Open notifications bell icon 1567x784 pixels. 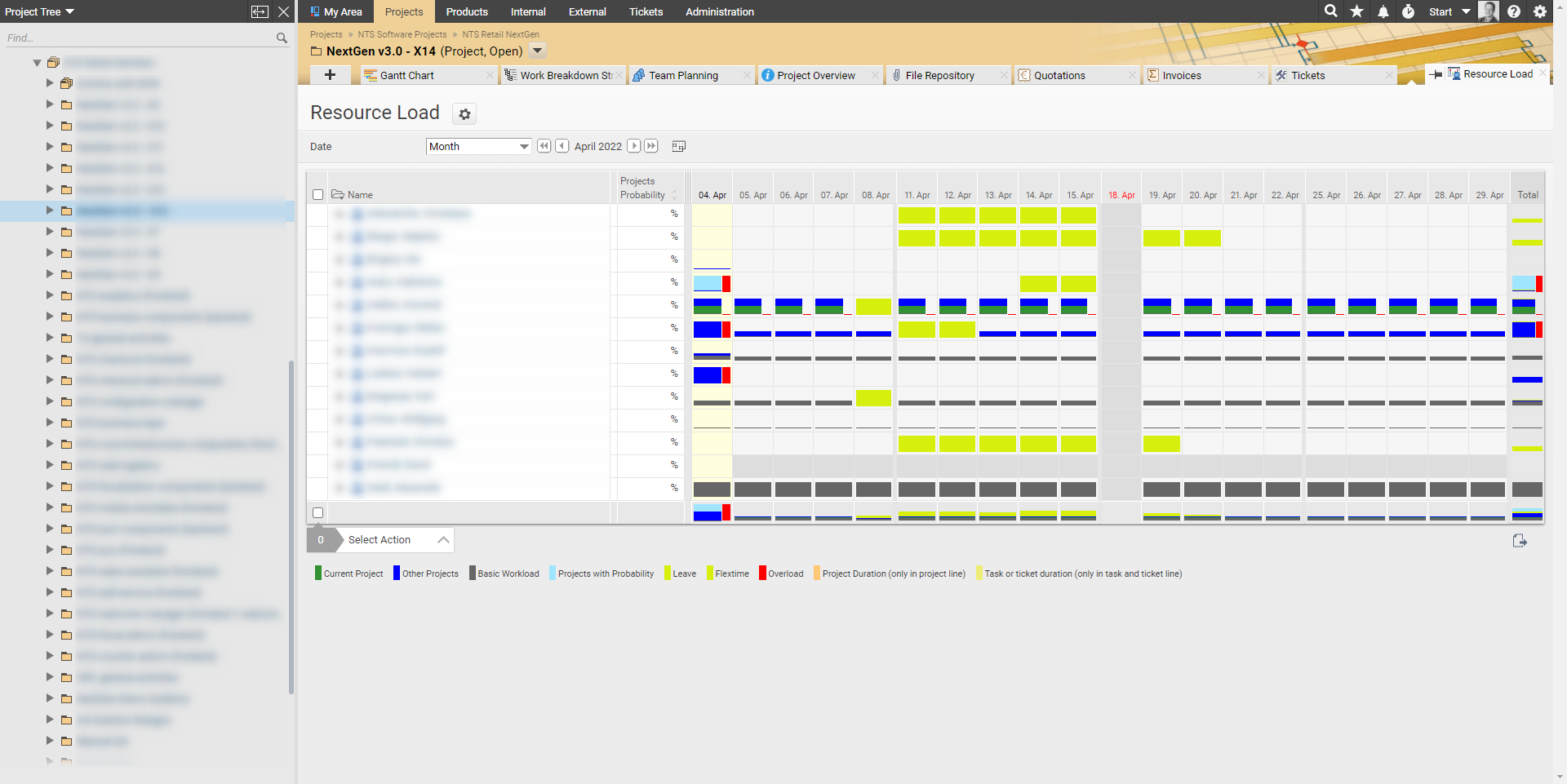coord(1383,11)
